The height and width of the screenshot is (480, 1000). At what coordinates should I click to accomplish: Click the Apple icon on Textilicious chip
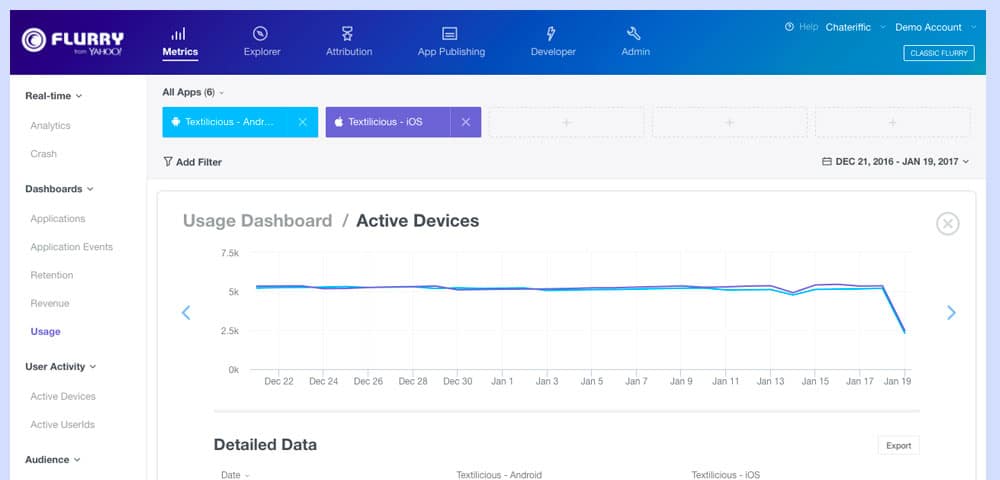339,122
